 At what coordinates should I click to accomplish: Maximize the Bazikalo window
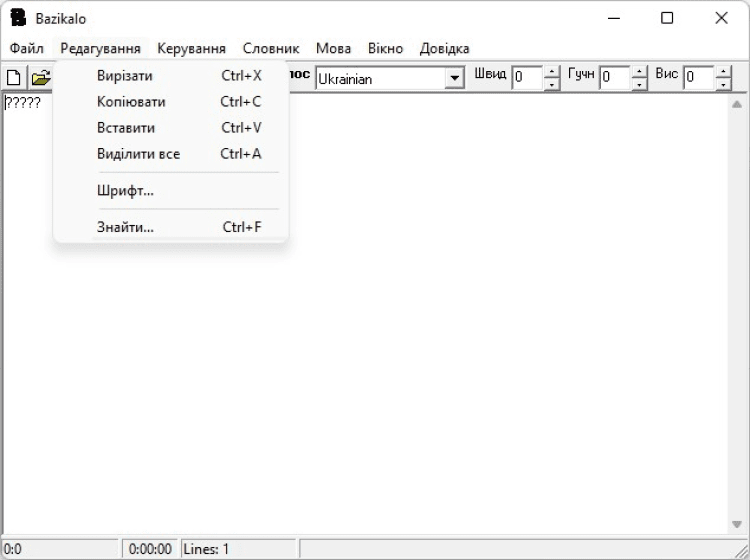[667, 19]
